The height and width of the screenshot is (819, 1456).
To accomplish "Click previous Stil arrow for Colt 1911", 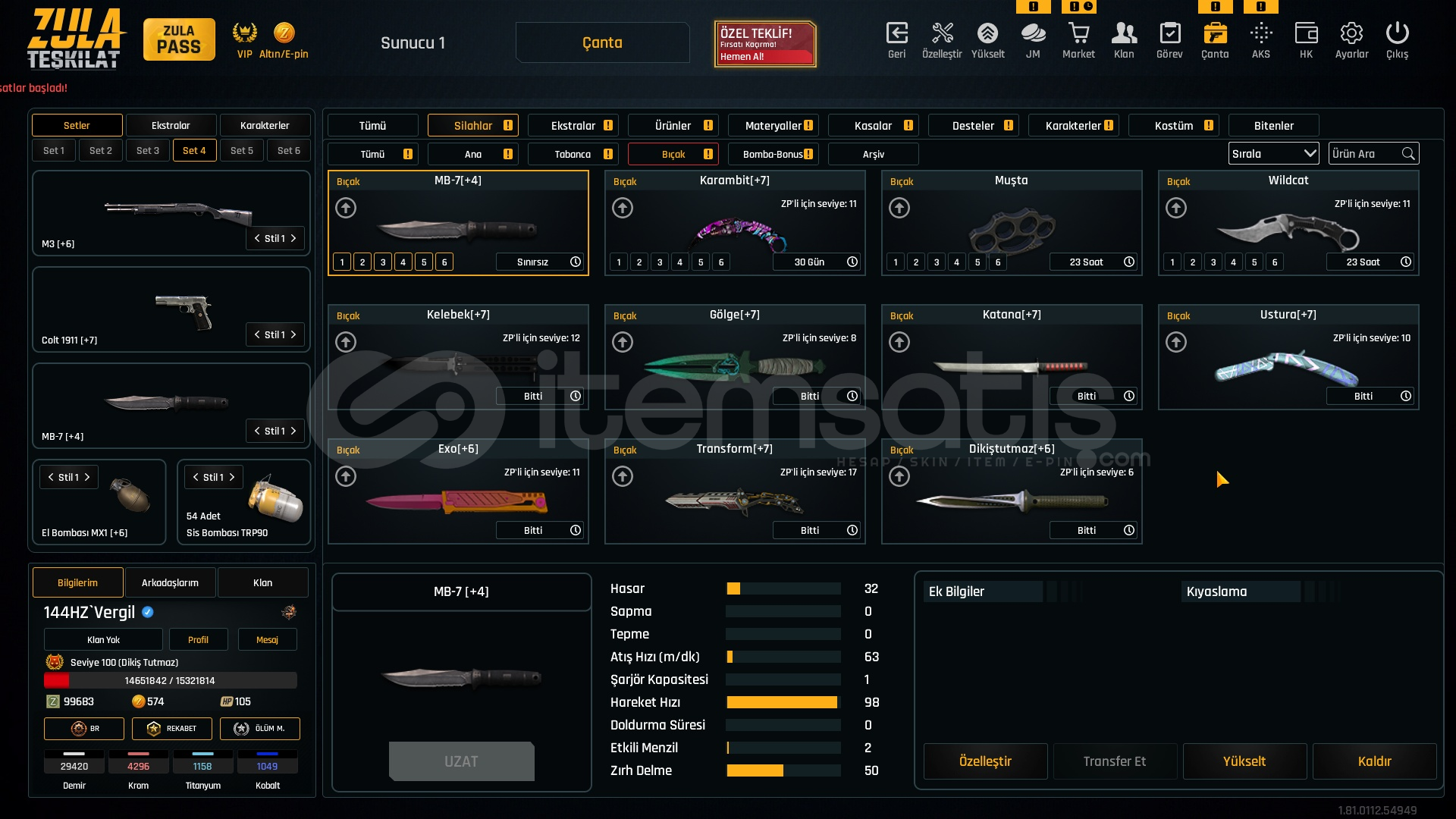I will pos(257,334).
